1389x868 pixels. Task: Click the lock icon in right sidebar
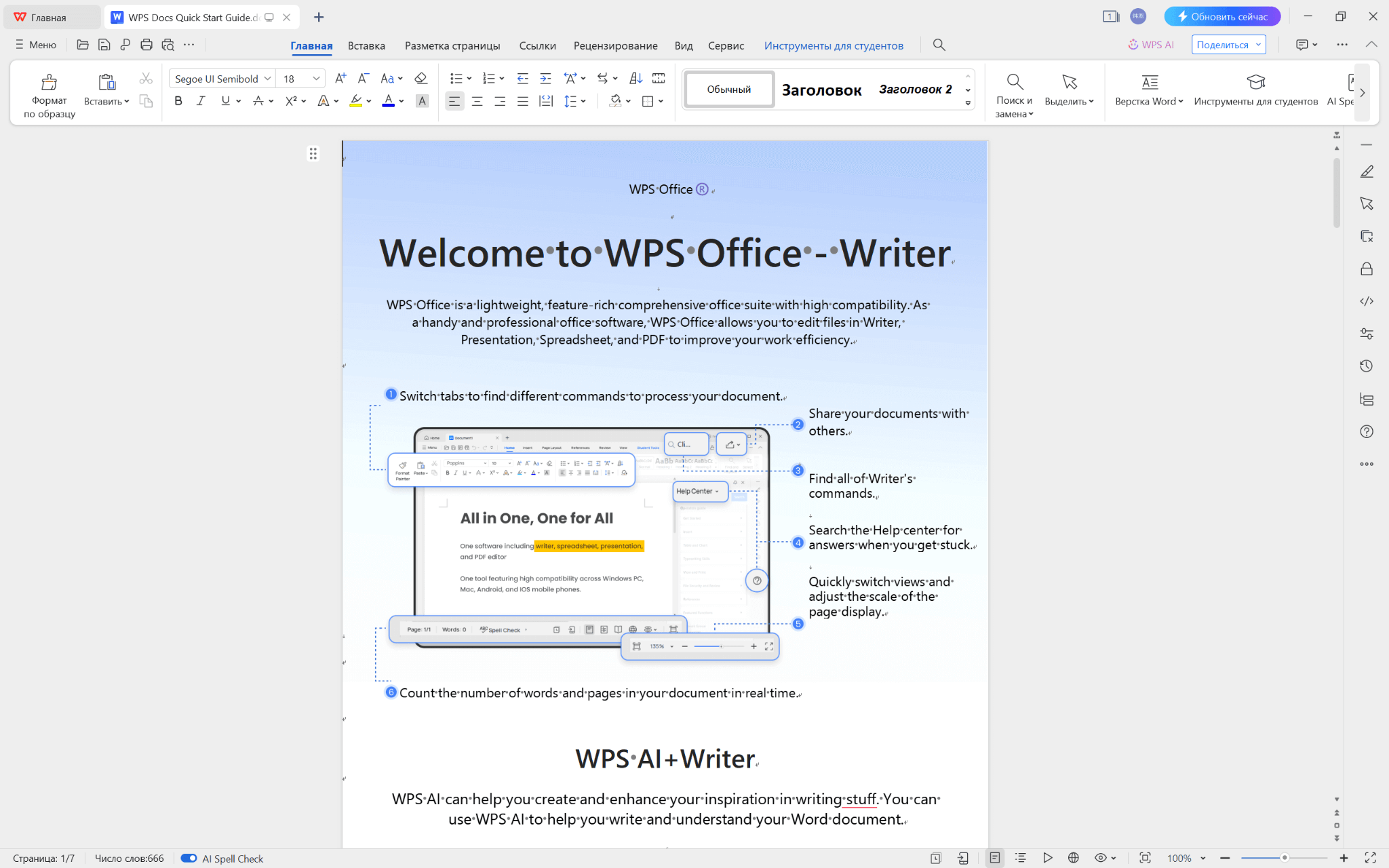pos(1366,269)
